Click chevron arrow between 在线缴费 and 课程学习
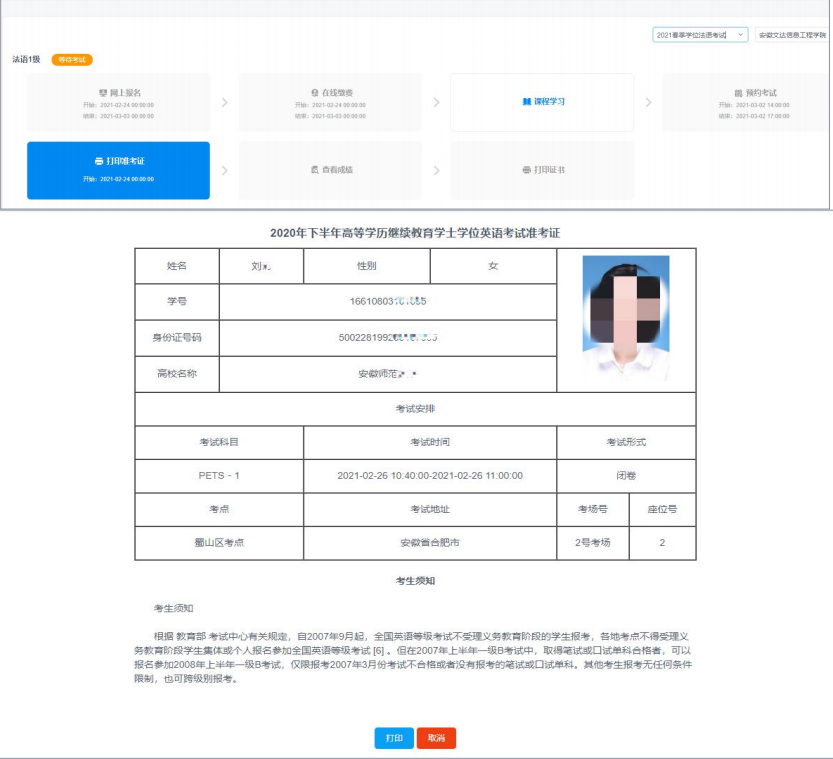Image resolution: width=833 pixels, height=759 pixels. (436, 102)
